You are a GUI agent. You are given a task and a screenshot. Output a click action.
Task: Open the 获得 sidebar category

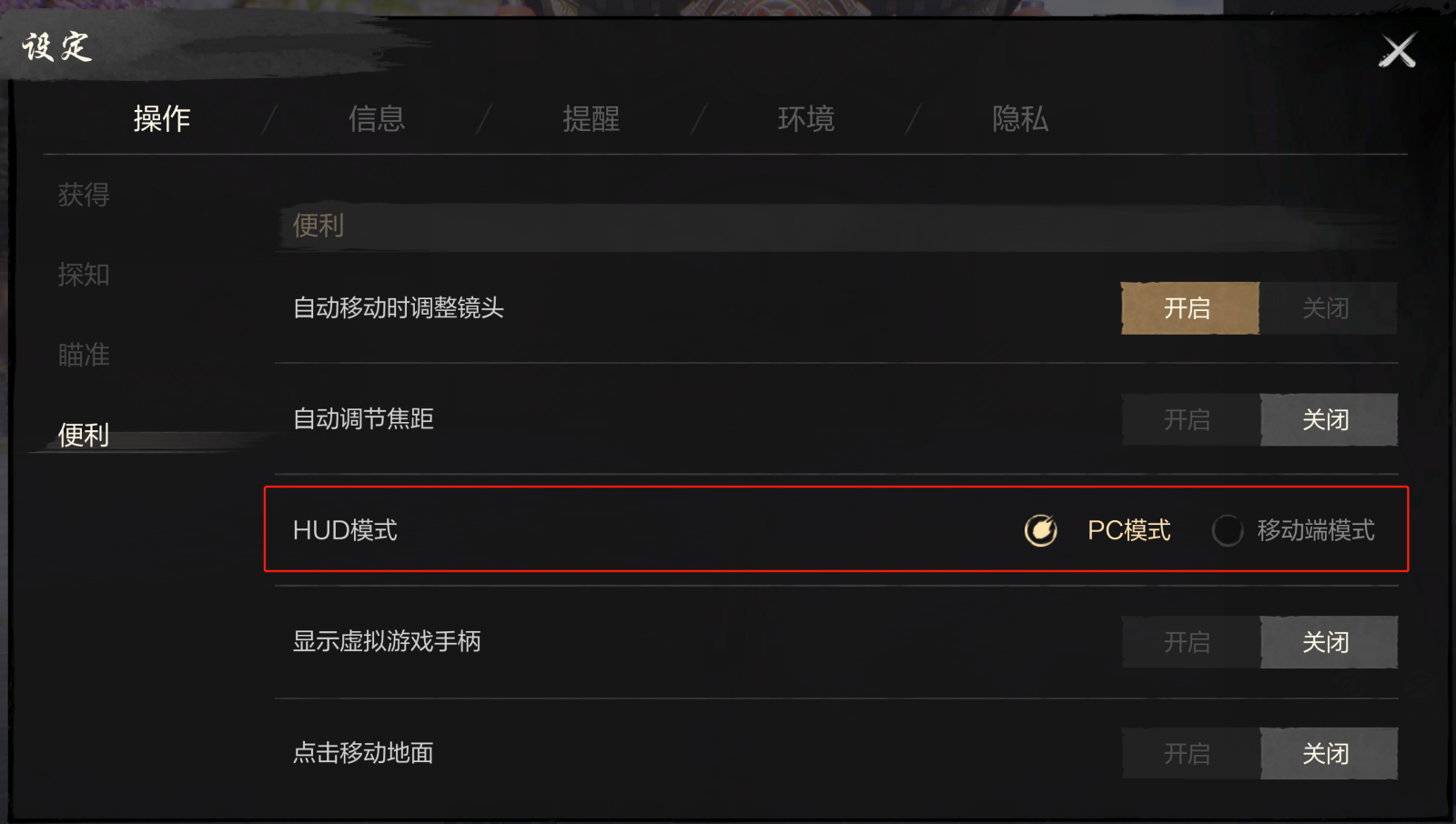84,195
